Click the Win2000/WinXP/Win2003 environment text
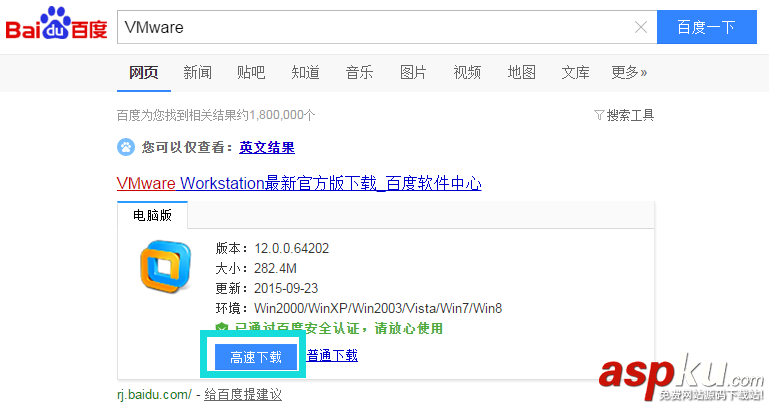Image resolution: width=769 pixels, height=407 pixels. pos(378,308)
